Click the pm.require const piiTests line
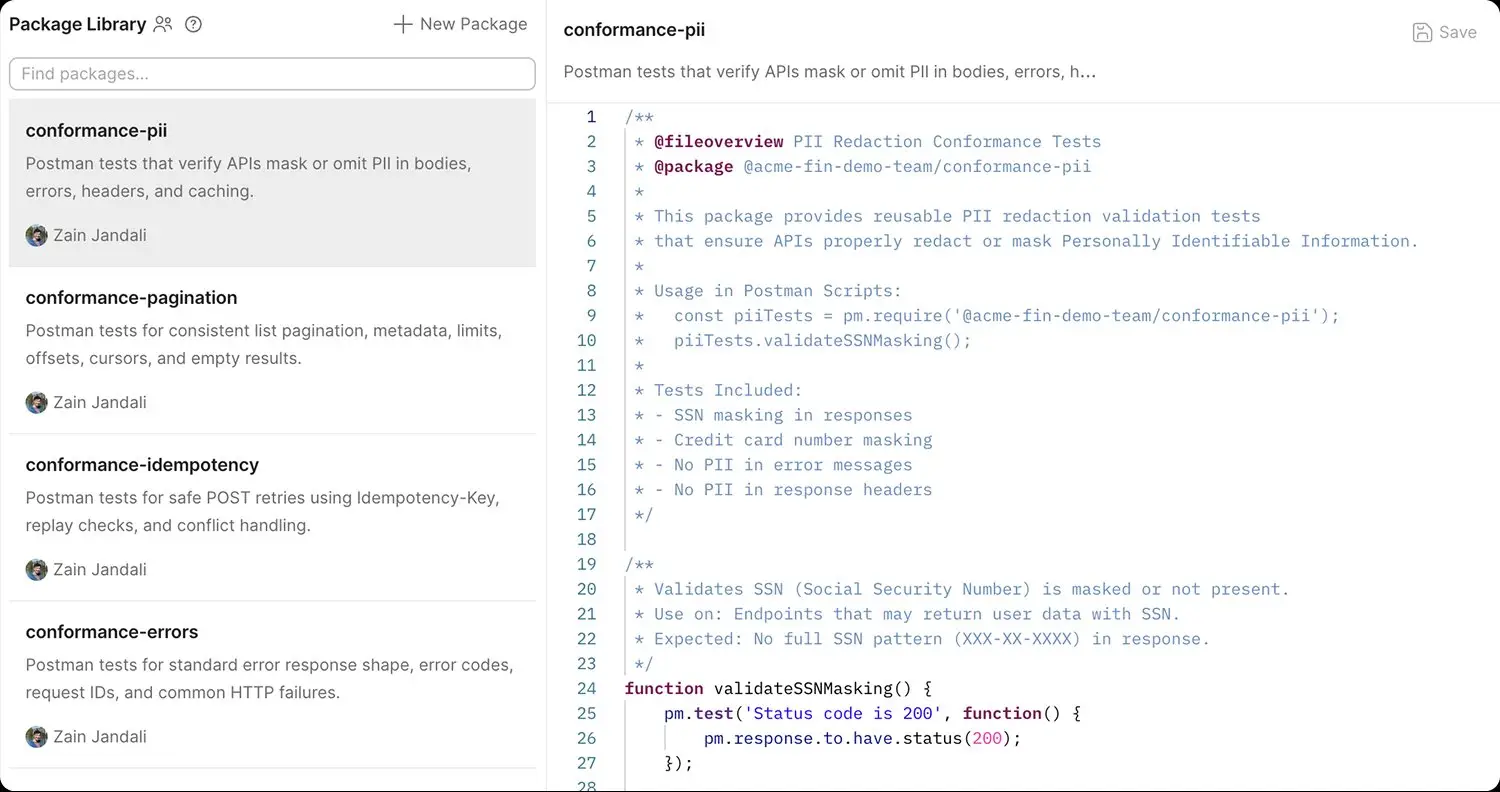Viewport: 1500px width, 792px height. 987,316
